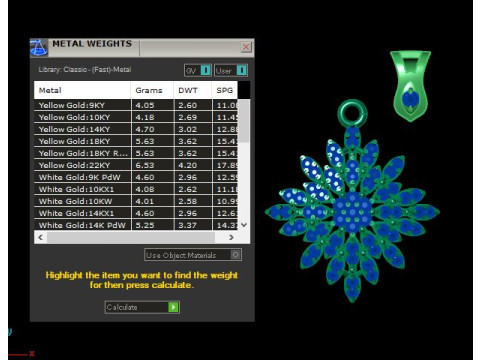480x360 pixels.
Task: Select the Yellow Gold:9KY row
Action: [136, 105]
